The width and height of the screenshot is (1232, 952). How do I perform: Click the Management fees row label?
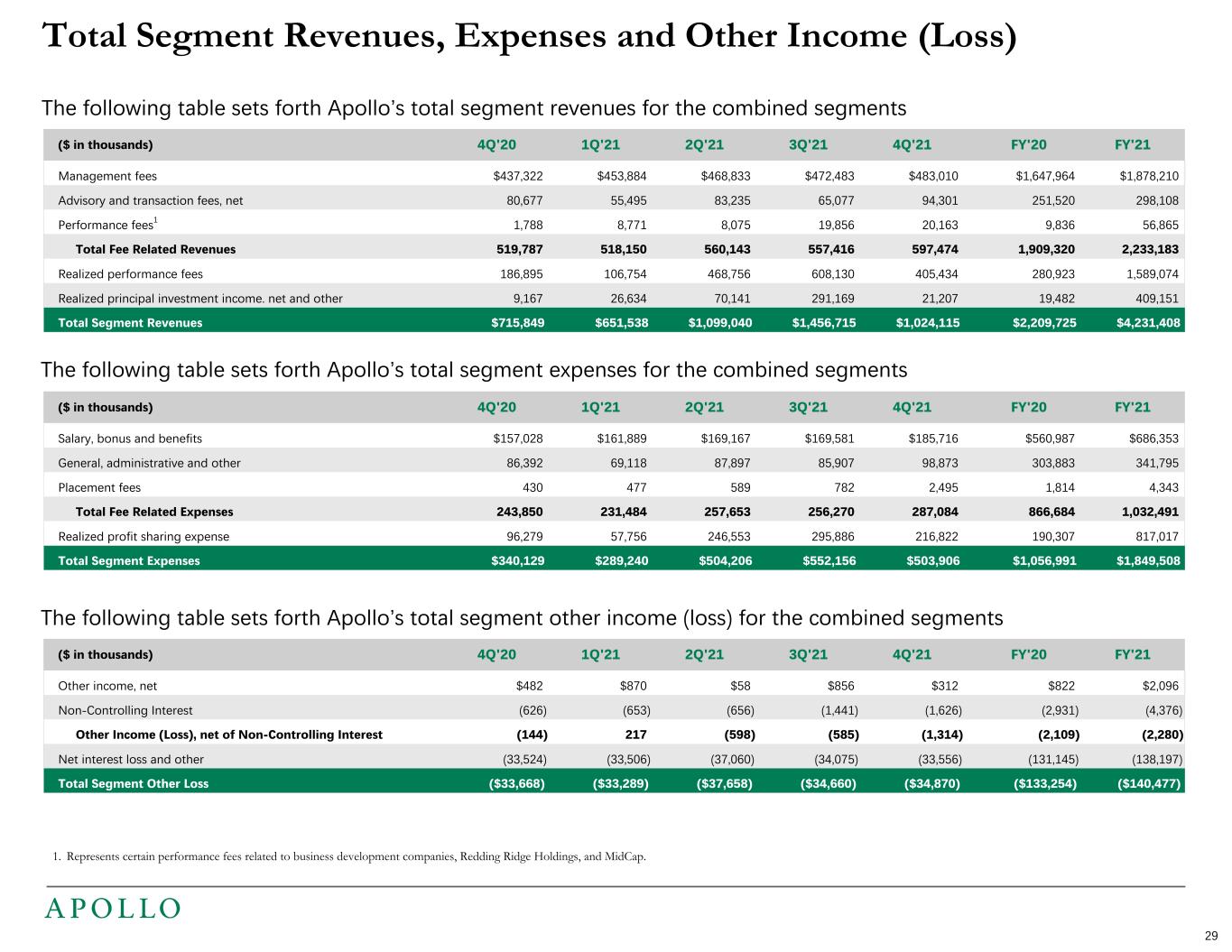point(107,176)
